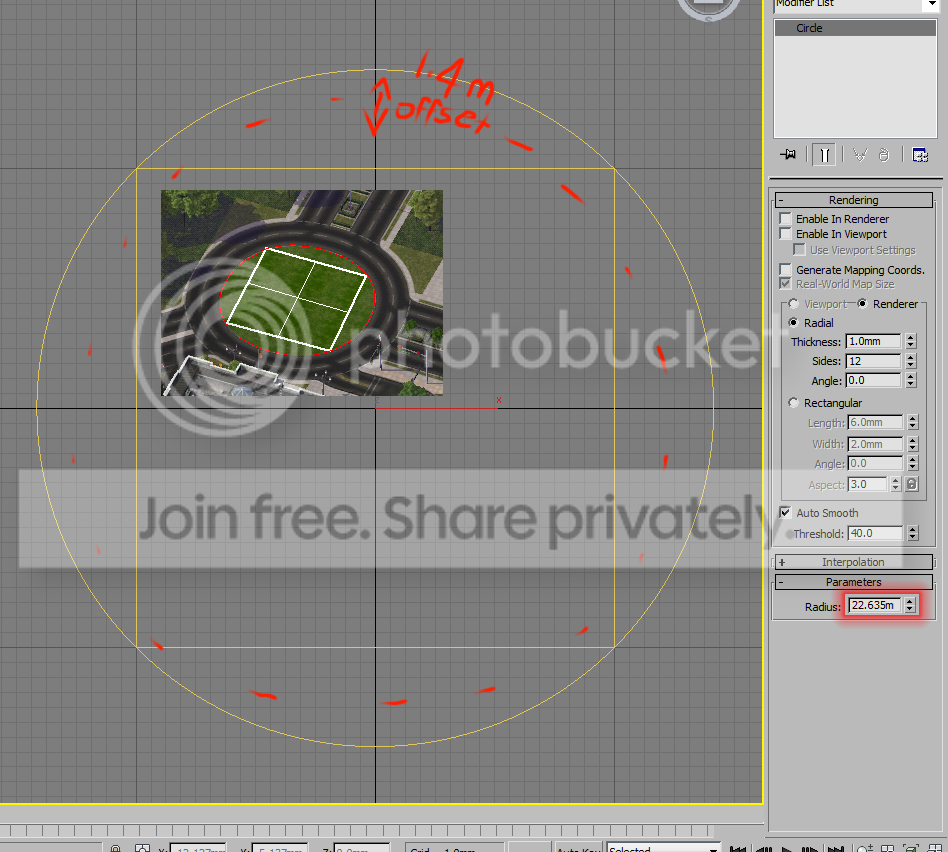Adjust the Threshold spinner arrows
This screenshot has width=948, height=852.
(913, 533)
